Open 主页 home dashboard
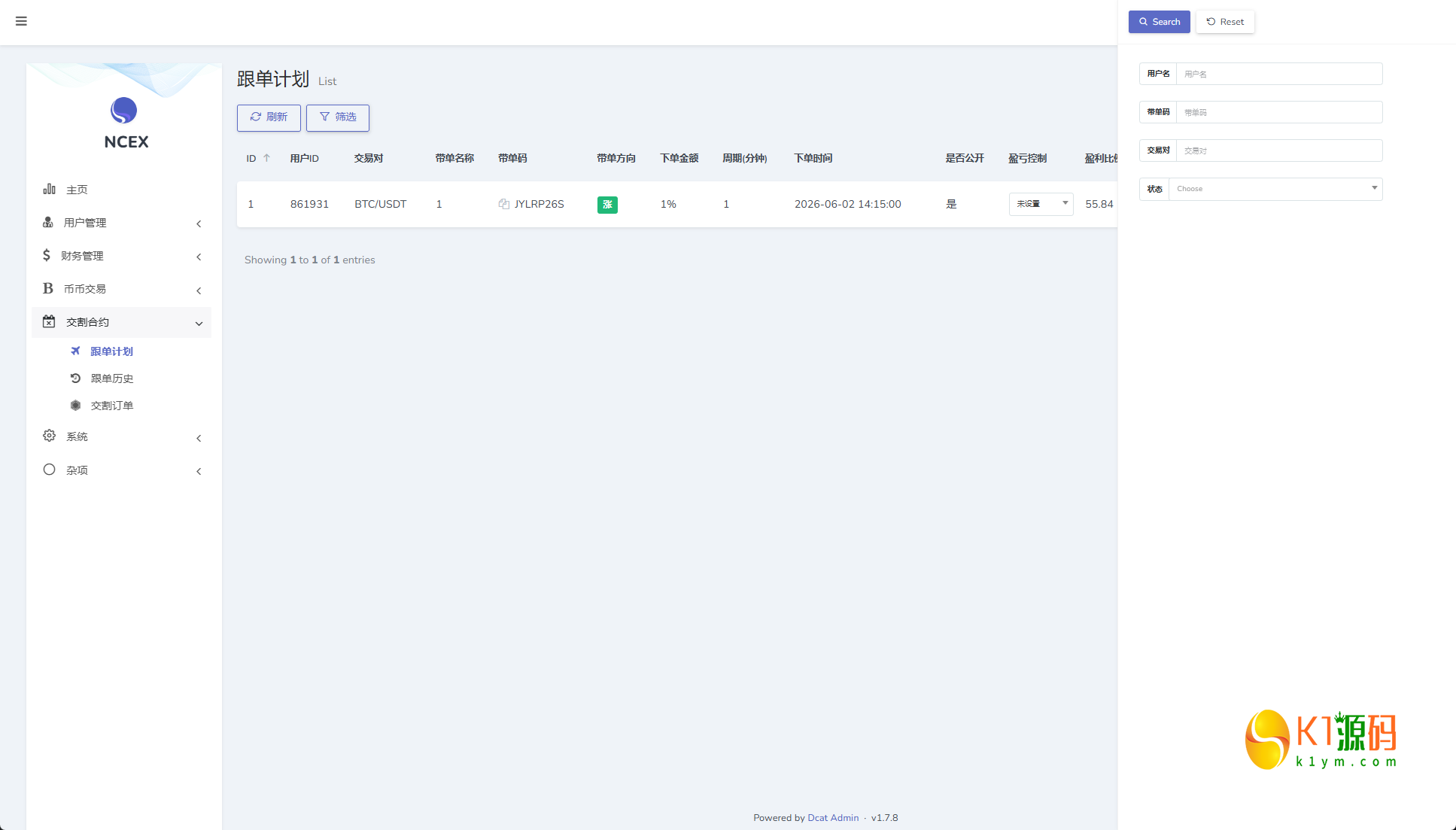Image resolution: width=1456 pixels, height=830 pixels. [121, 190]
